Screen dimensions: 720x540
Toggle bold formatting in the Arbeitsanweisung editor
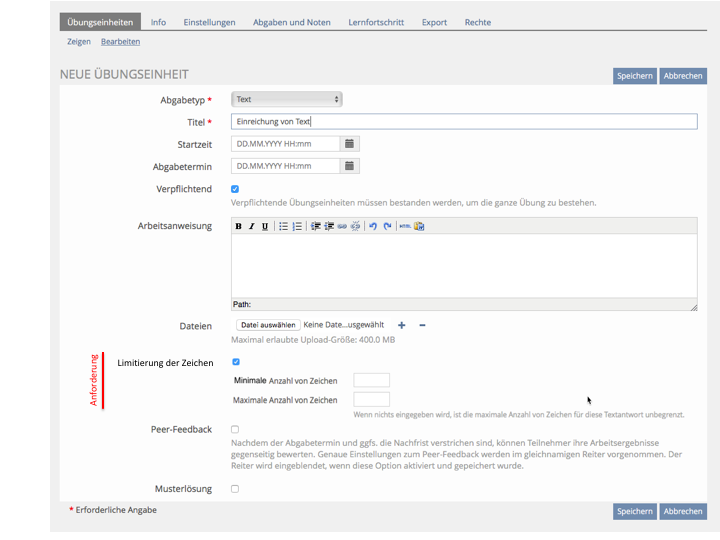pyautogui.click(x=239, y=226)
